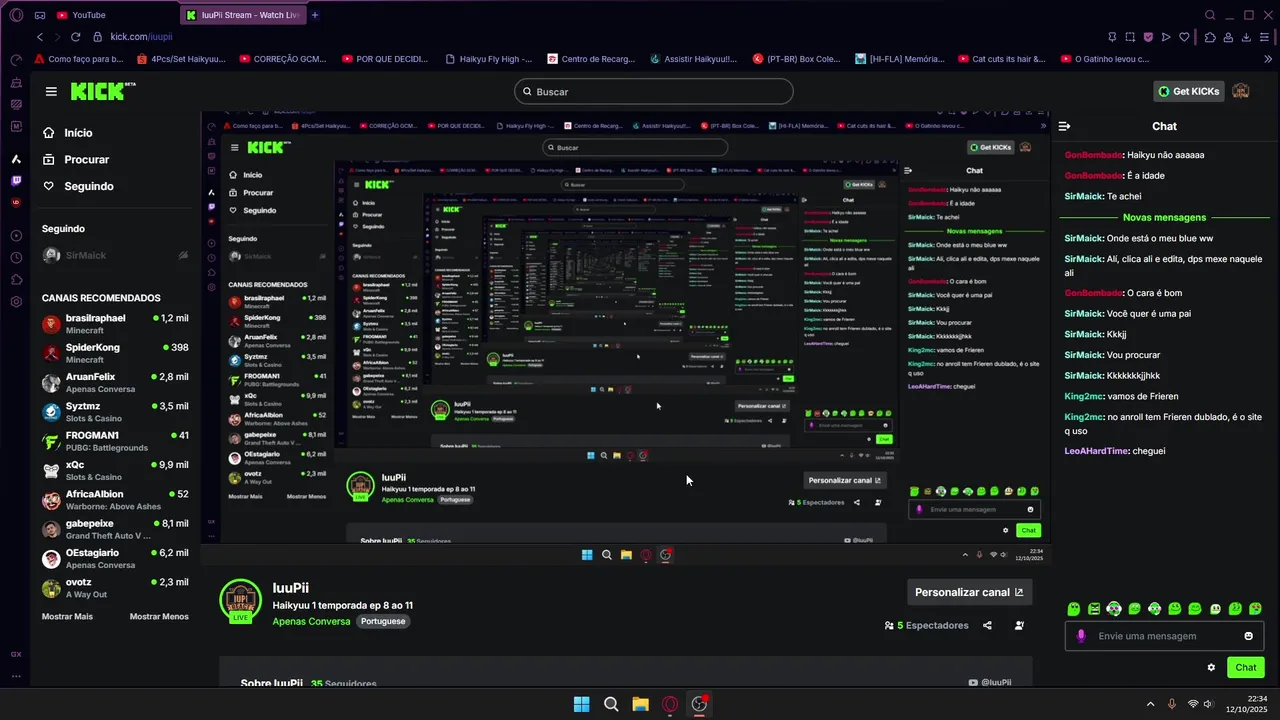
Task: Click the Get KICKs button
Action: pyautogui.click(x=1188, y=91)
